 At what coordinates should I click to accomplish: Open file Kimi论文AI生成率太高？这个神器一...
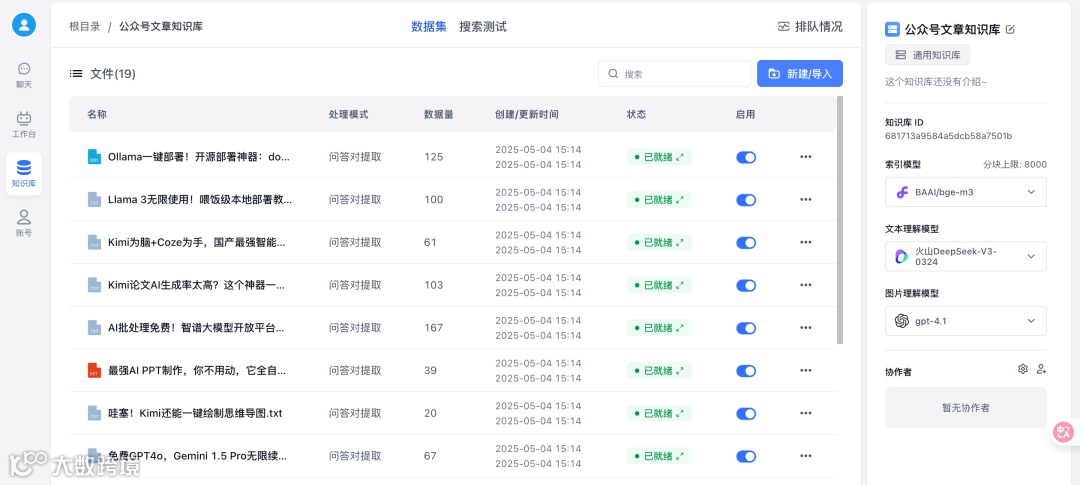click(x=196, y=285)
